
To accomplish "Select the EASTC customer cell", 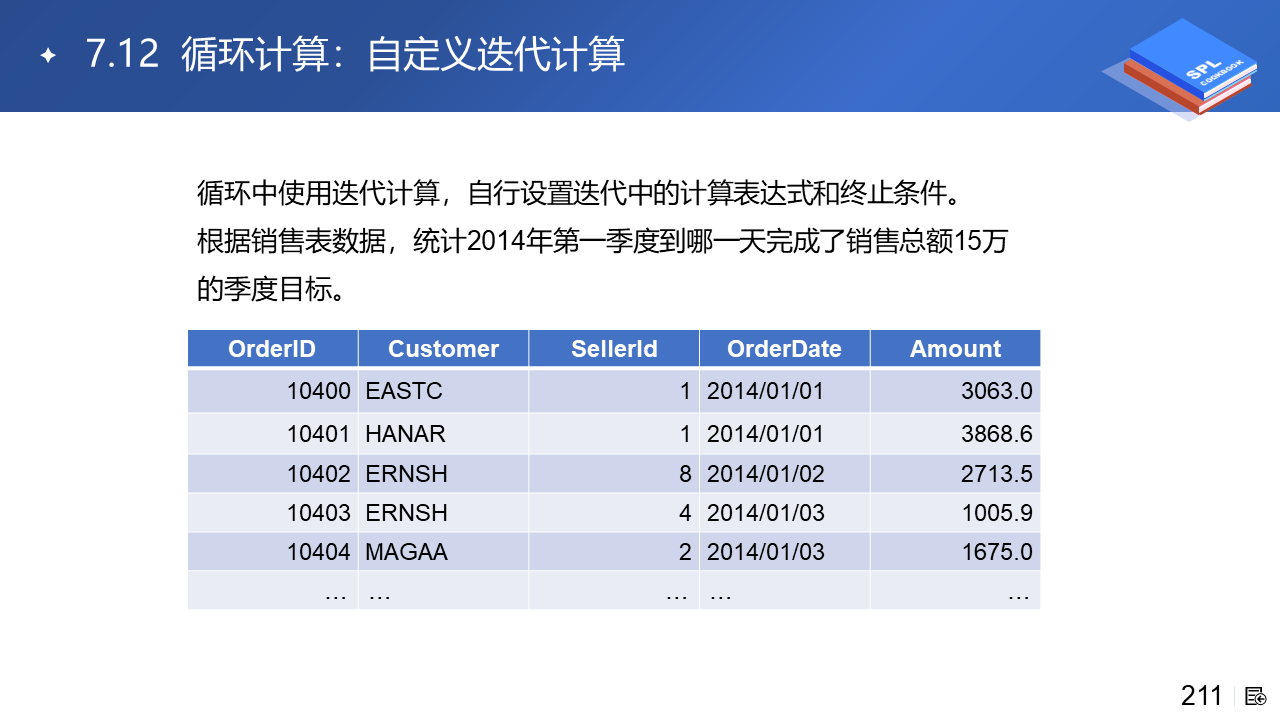I will point(404,391).
